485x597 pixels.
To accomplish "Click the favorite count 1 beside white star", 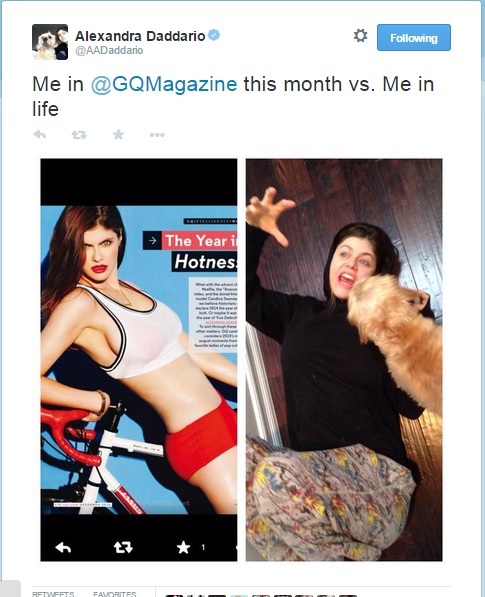I will click(203, 547).
